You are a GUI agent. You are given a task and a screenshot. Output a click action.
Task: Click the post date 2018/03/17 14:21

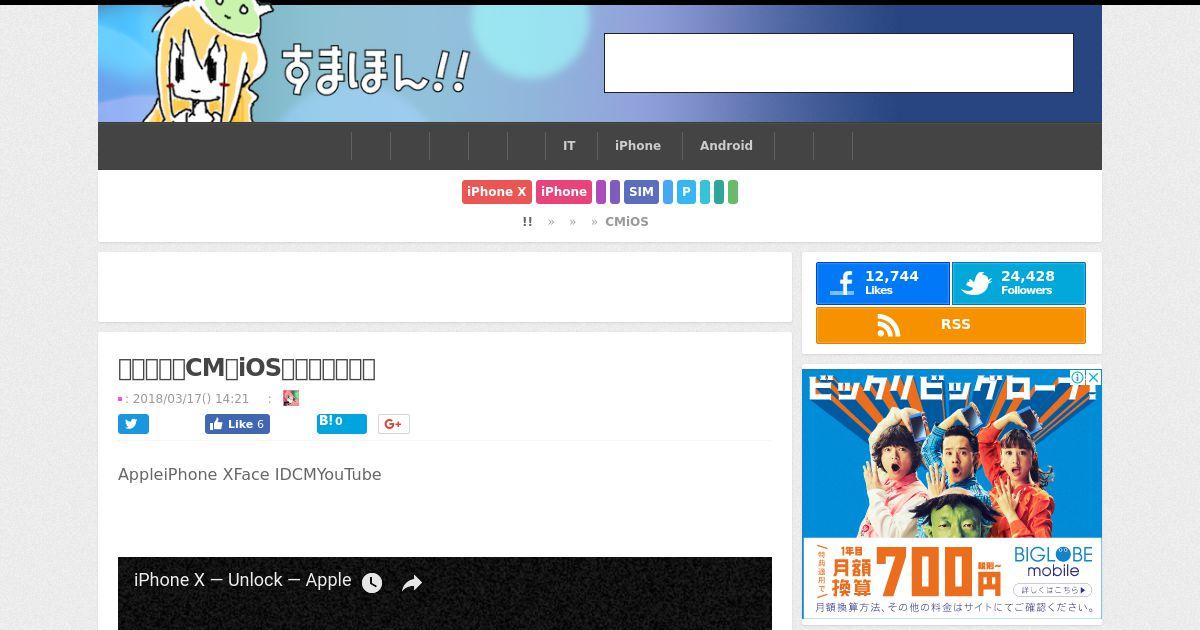point(191,398)
